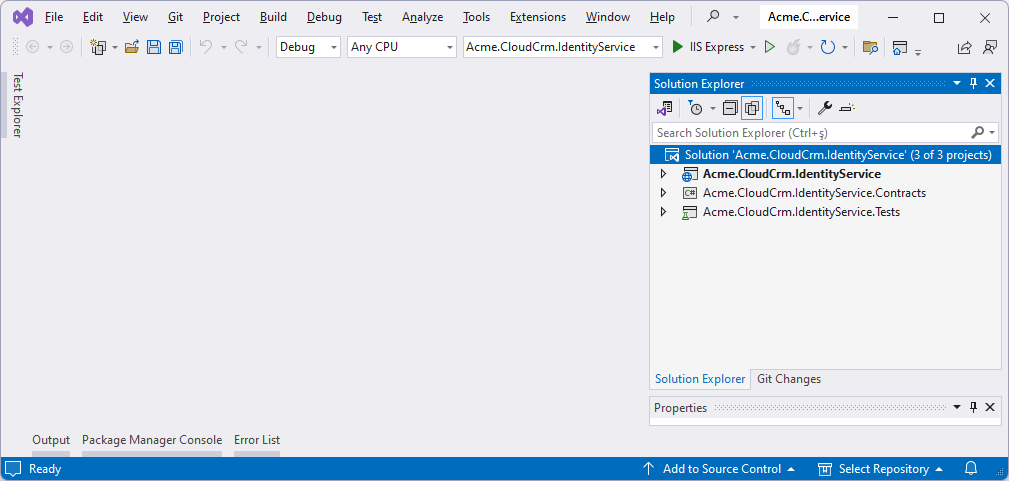Open the Error List tab
Image resolution: width=1009 pixels, height=481 pixels.
pyautogui.click(x=257, y=440)
